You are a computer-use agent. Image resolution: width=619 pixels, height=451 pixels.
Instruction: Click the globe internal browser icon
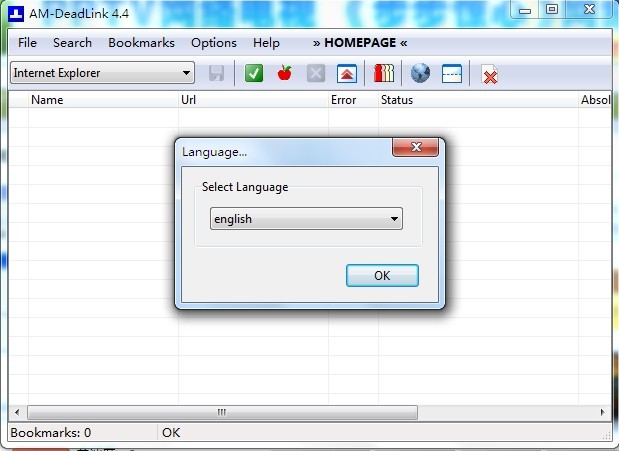tap(421, 73)
